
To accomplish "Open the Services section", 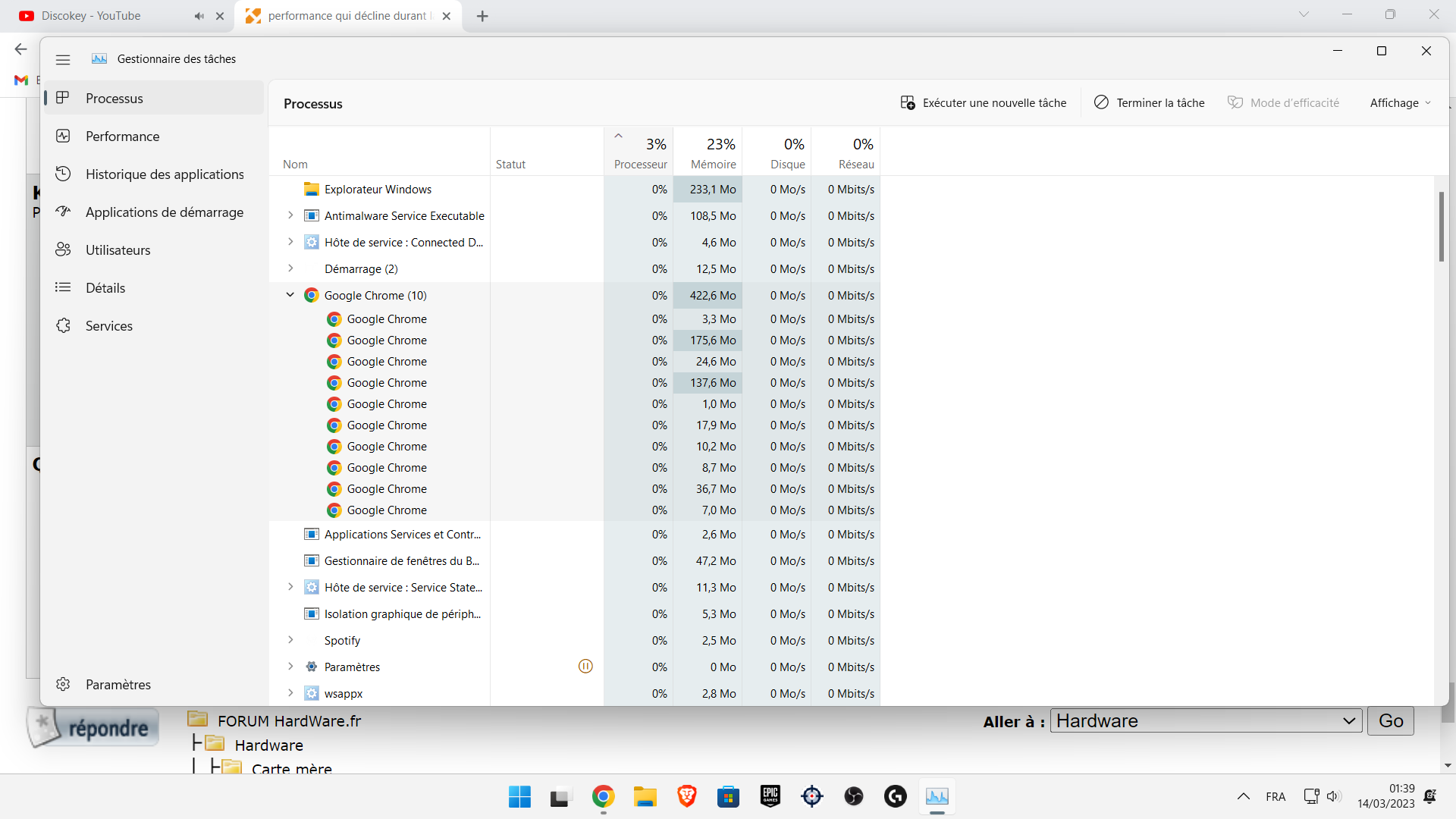I will [x=154, y=325].
